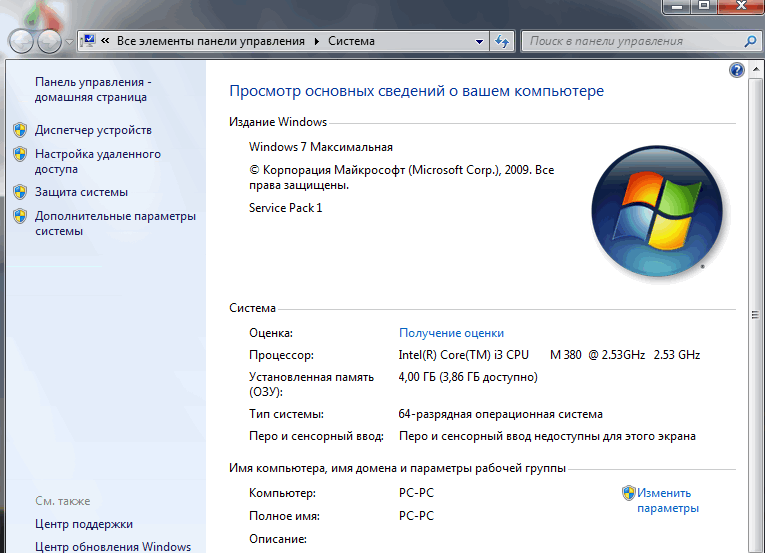This screenshot has width=765, height=553.
Task: Expand arrow before 'Система' breadcrumb
Action: 317,41
